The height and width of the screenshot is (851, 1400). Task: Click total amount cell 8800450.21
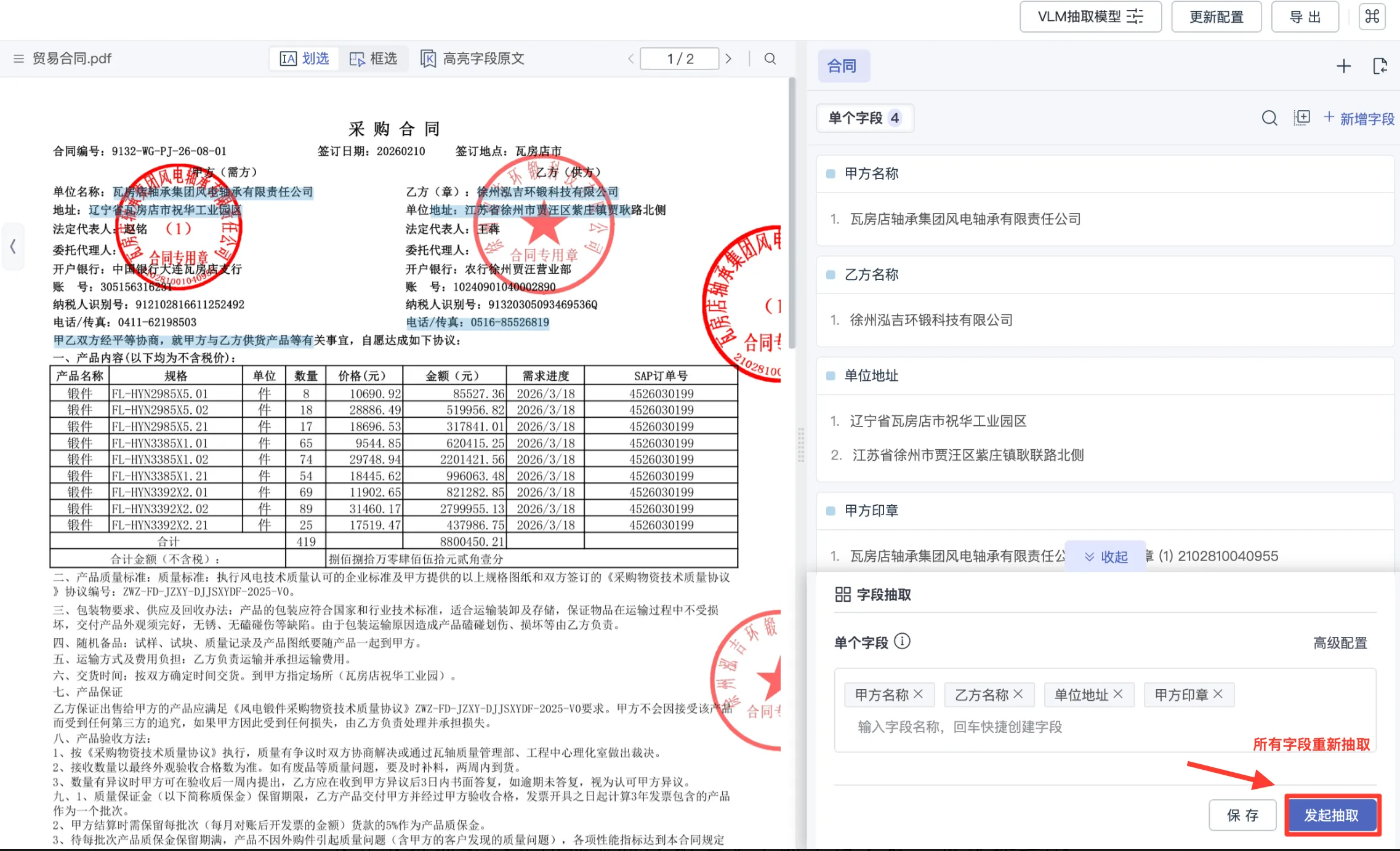coord(454,541)
